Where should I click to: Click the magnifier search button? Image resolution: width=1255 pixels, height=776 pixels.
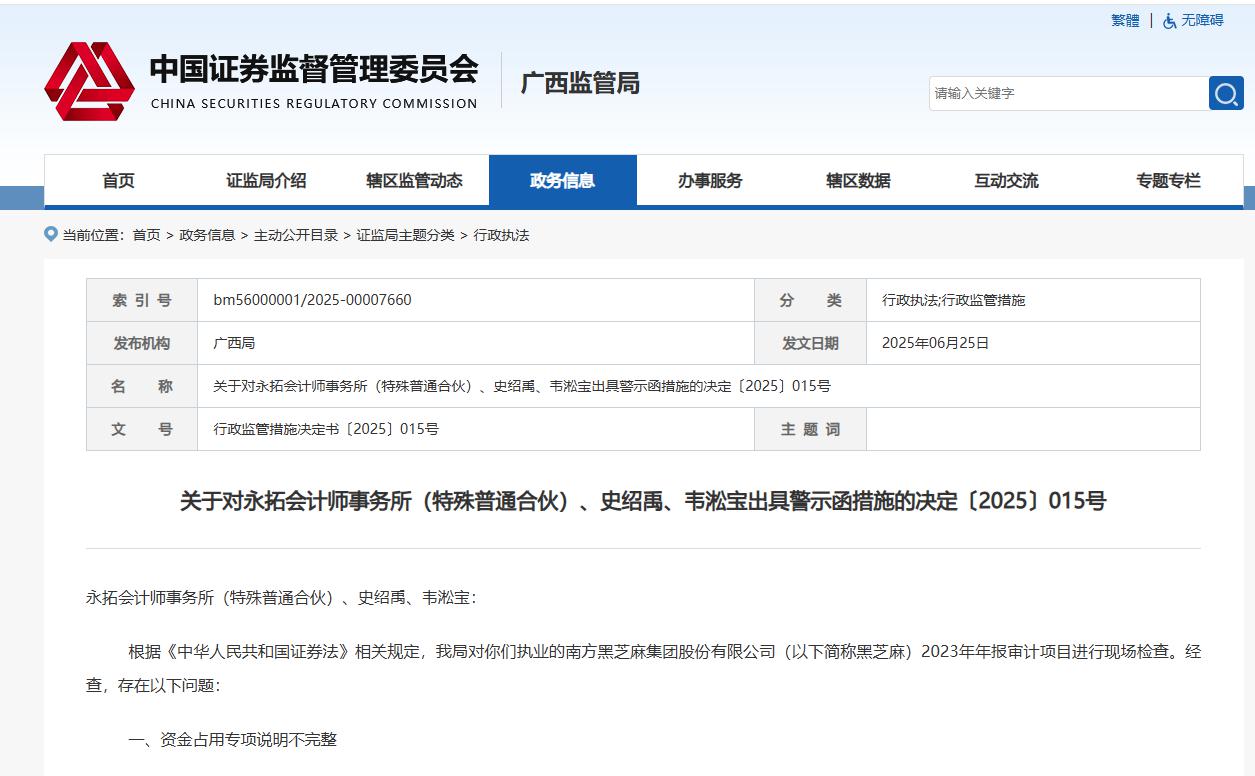tap(1226, 93)
